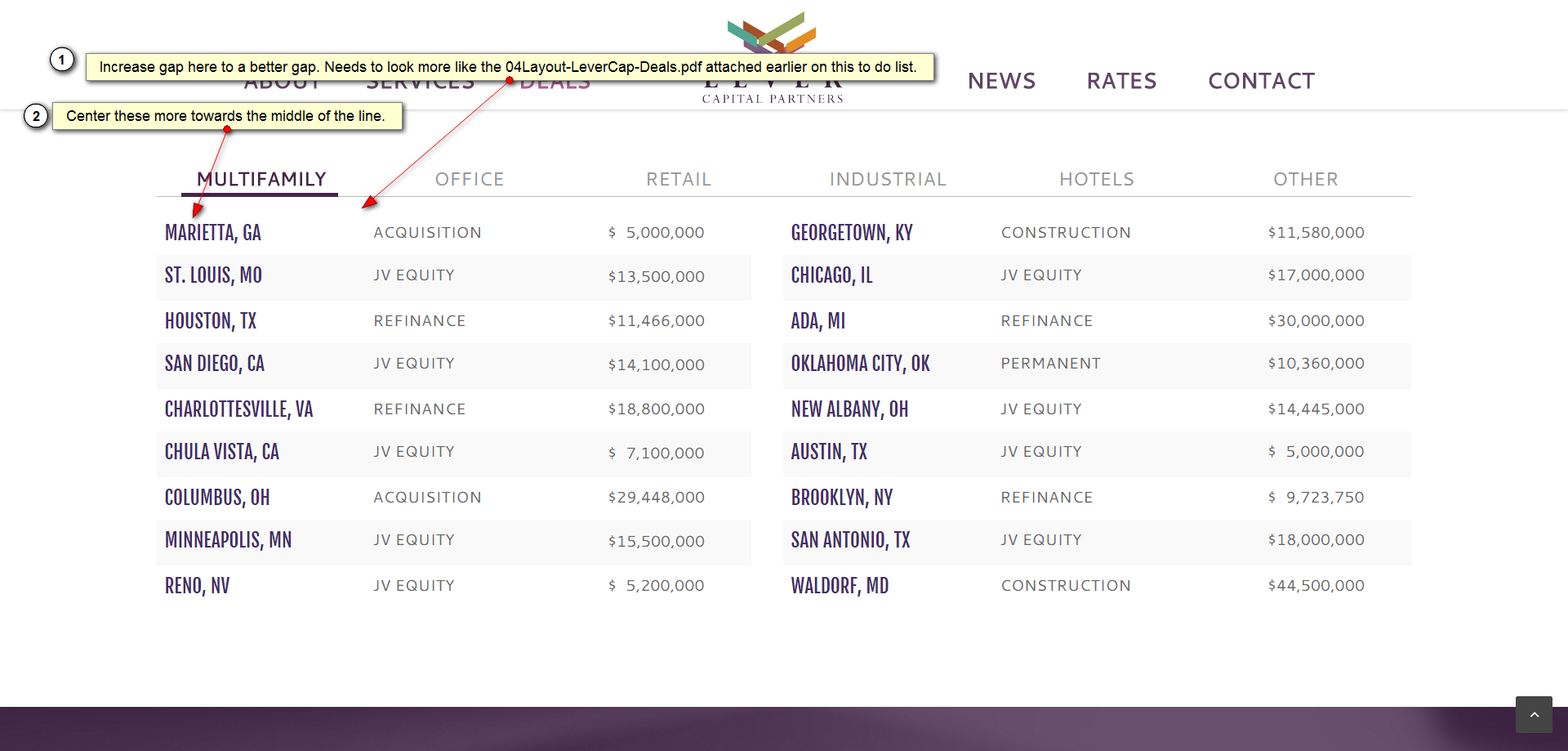Screen dimensions: 1568x751
Task: Select San Antonio, TX deal name
Action: click(x=851, y=540)
